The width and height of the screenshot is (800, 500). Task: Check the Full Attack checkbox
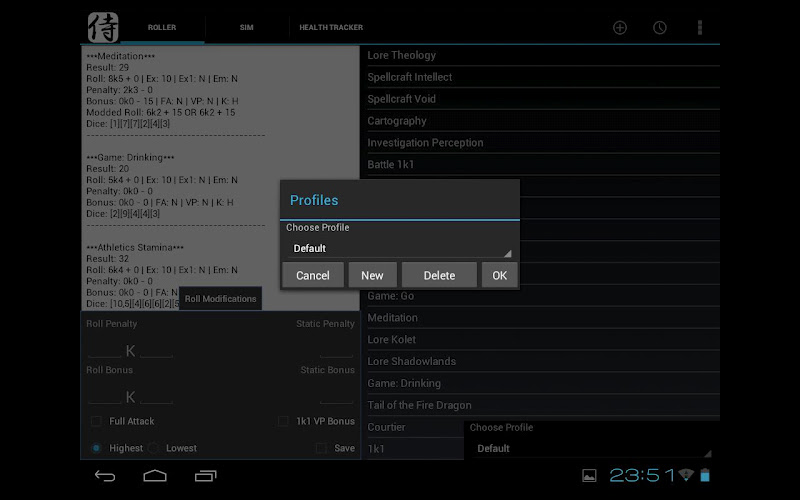(96, 421)
